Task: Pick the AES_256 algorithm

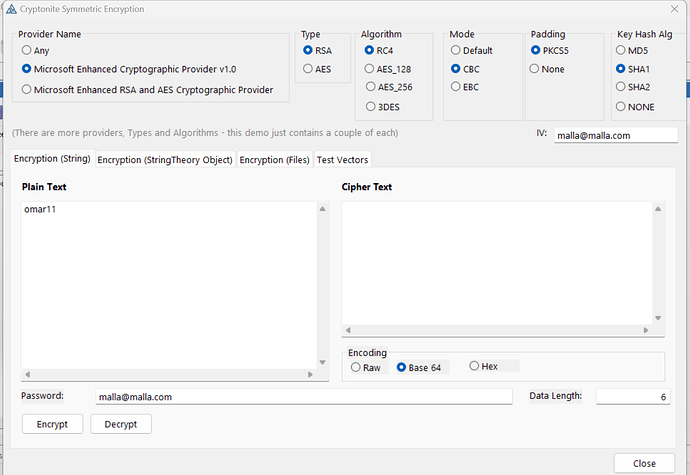Action: click(x=370, y=88)
